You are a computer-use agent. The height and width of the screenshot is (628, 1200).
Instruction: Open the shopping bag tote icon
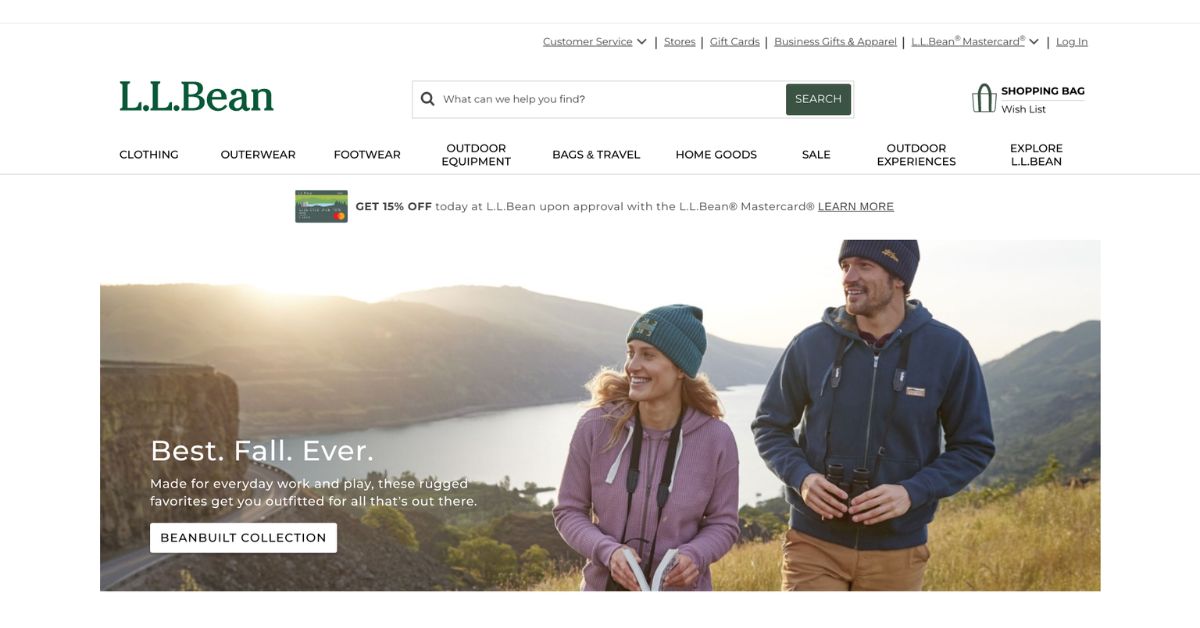pyautogui.click(x=984, y=98)
